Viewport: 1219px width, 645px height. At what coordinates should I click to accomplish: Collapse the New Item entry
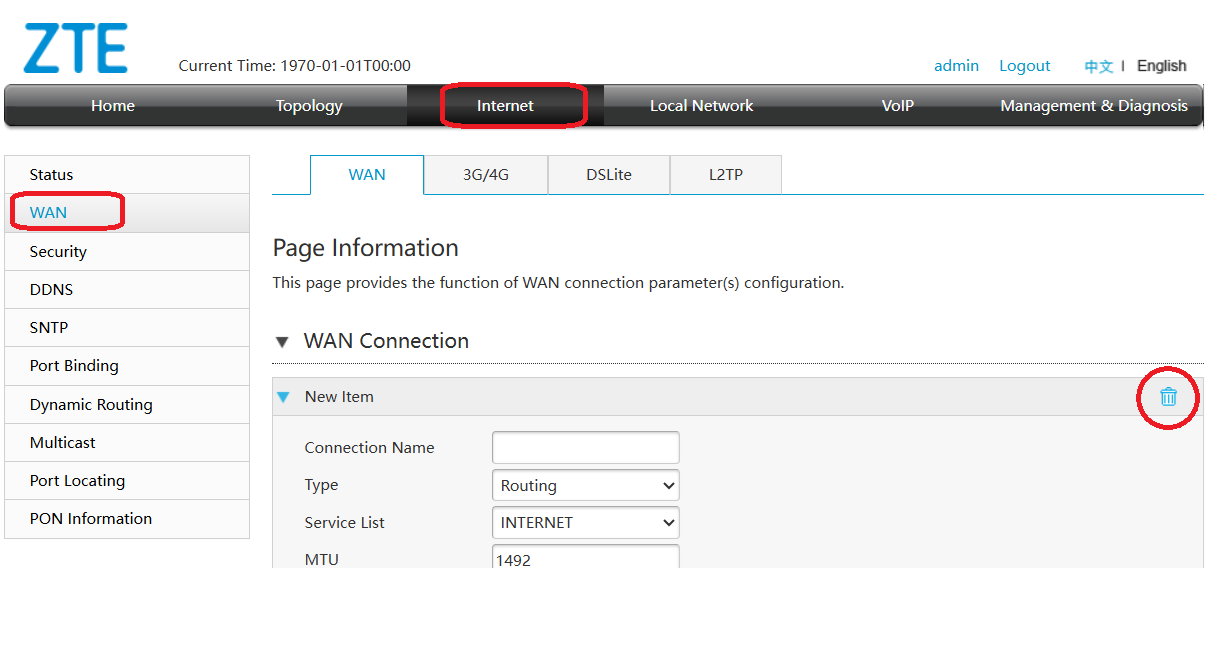point(283,396)
